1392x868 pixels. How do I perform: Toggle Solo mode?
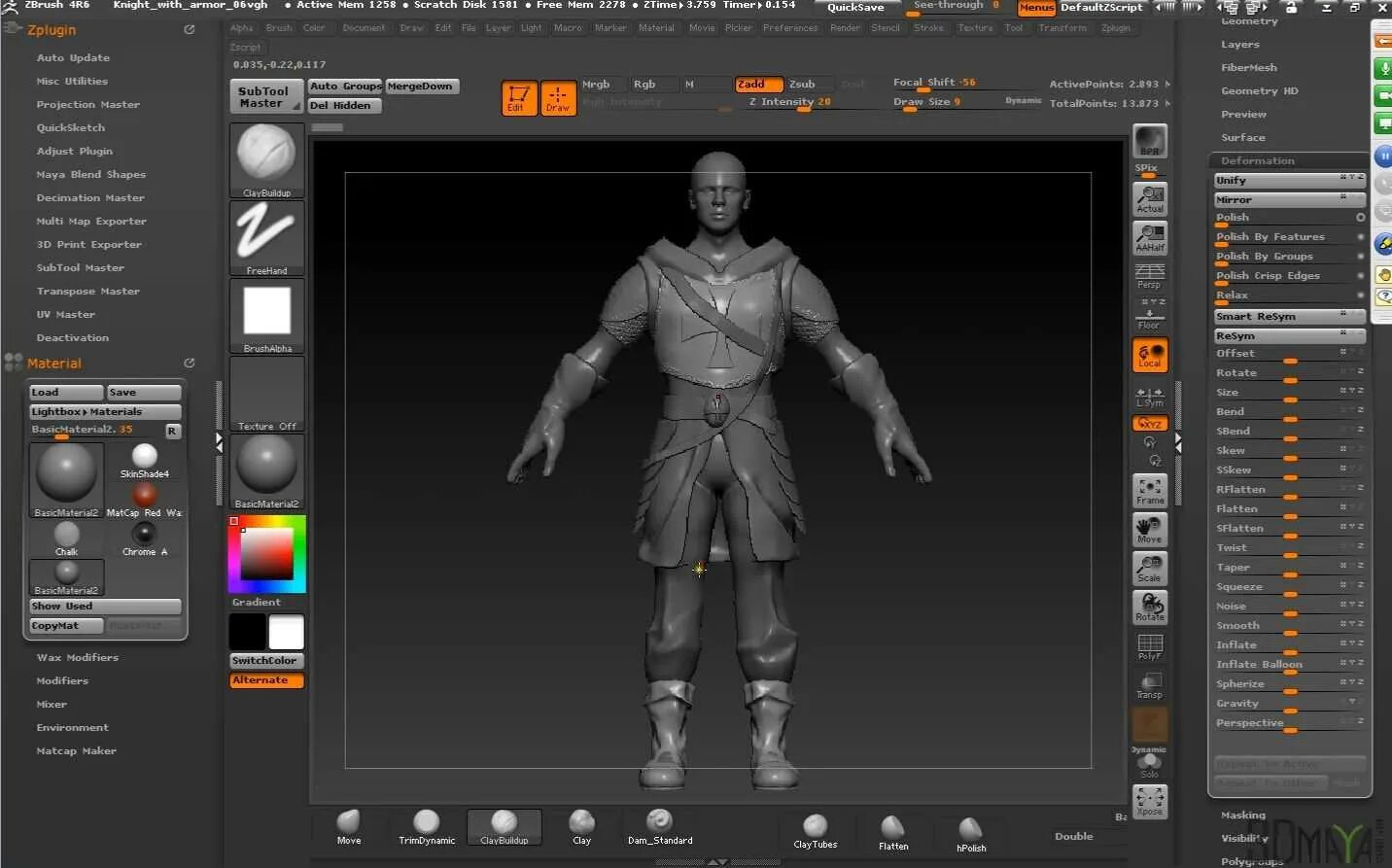(1150, 767)
